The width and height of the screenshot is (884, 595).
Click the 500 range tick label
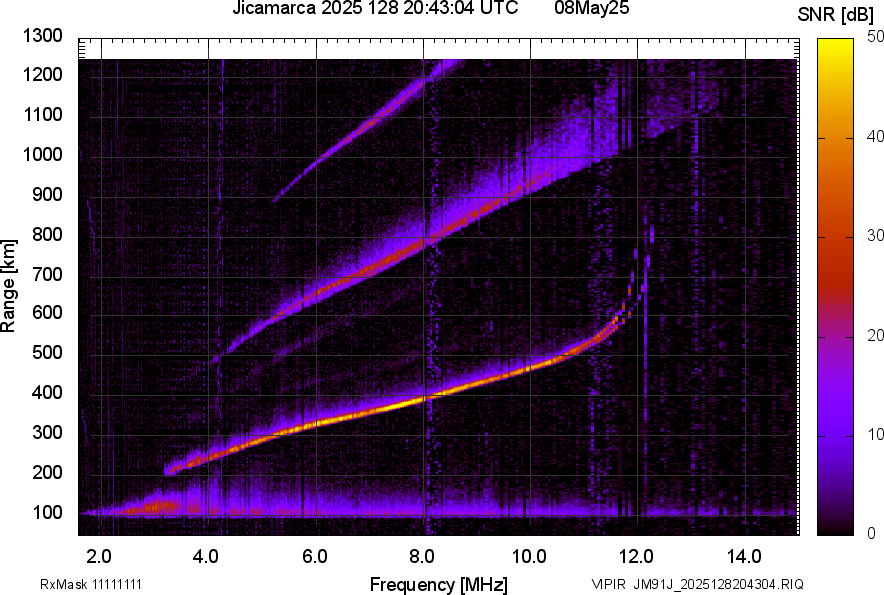click(x=47, y=352)
